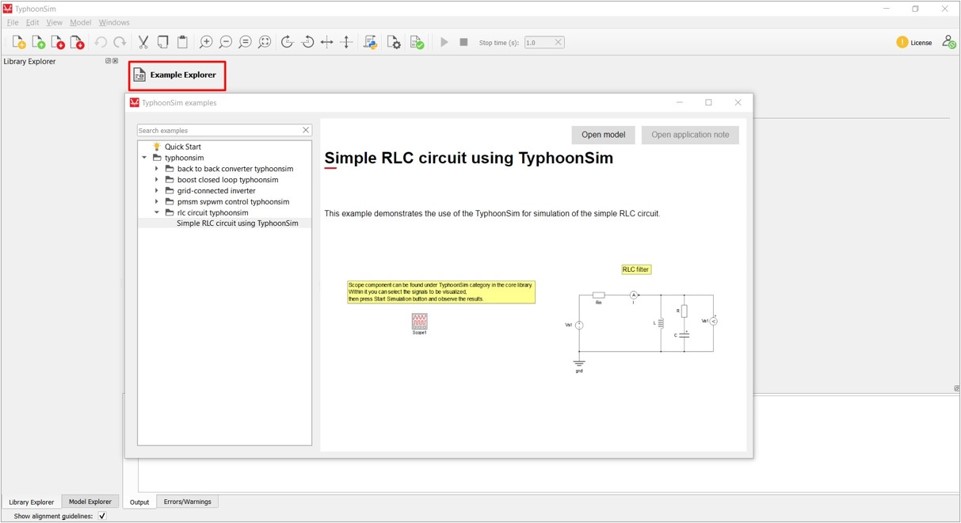The image size is (961, 523).
Task: Toggle Show alignment guidelines checkbox
Action: 102,516
